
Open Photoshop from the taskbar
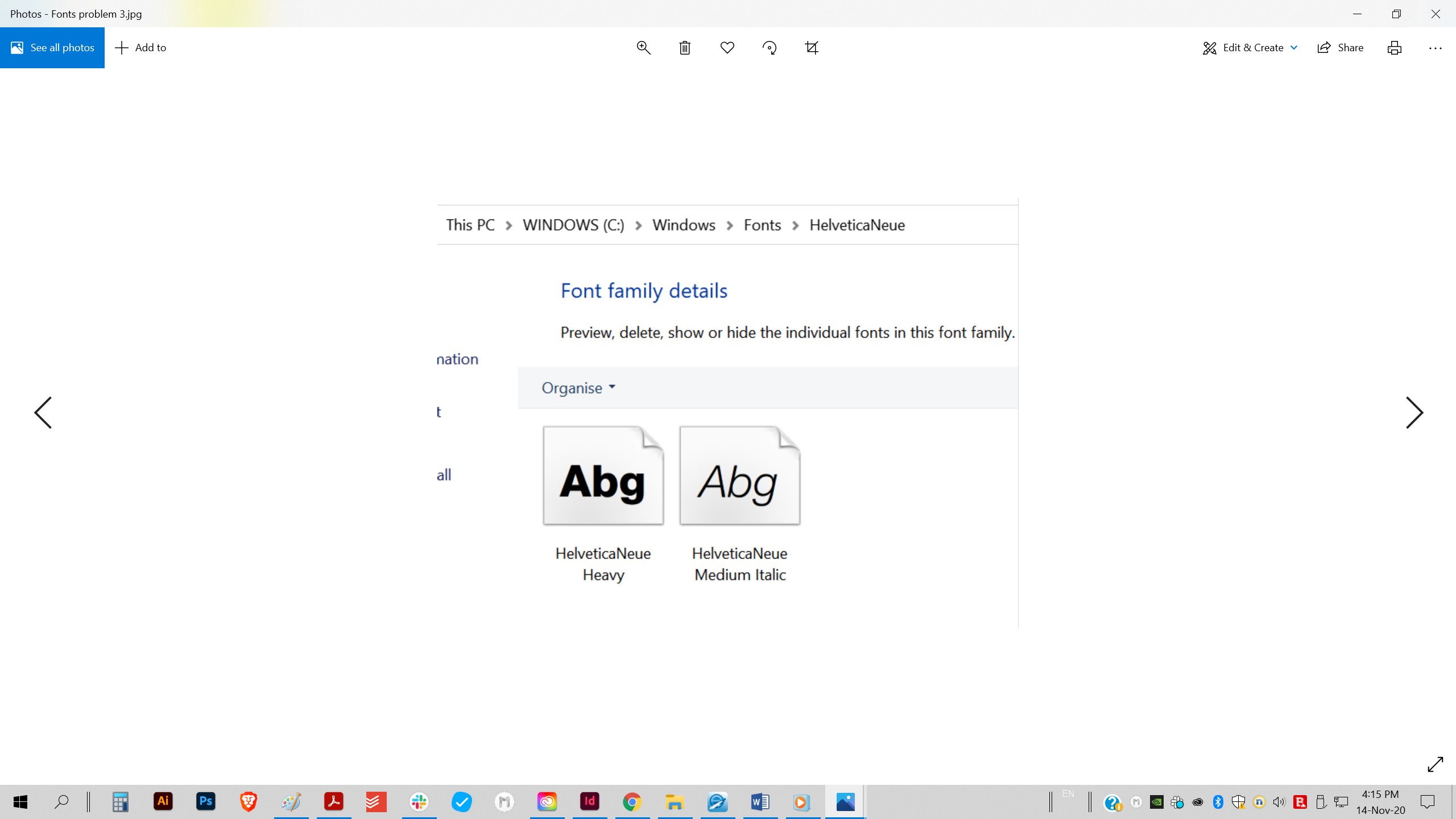(206, 802)
